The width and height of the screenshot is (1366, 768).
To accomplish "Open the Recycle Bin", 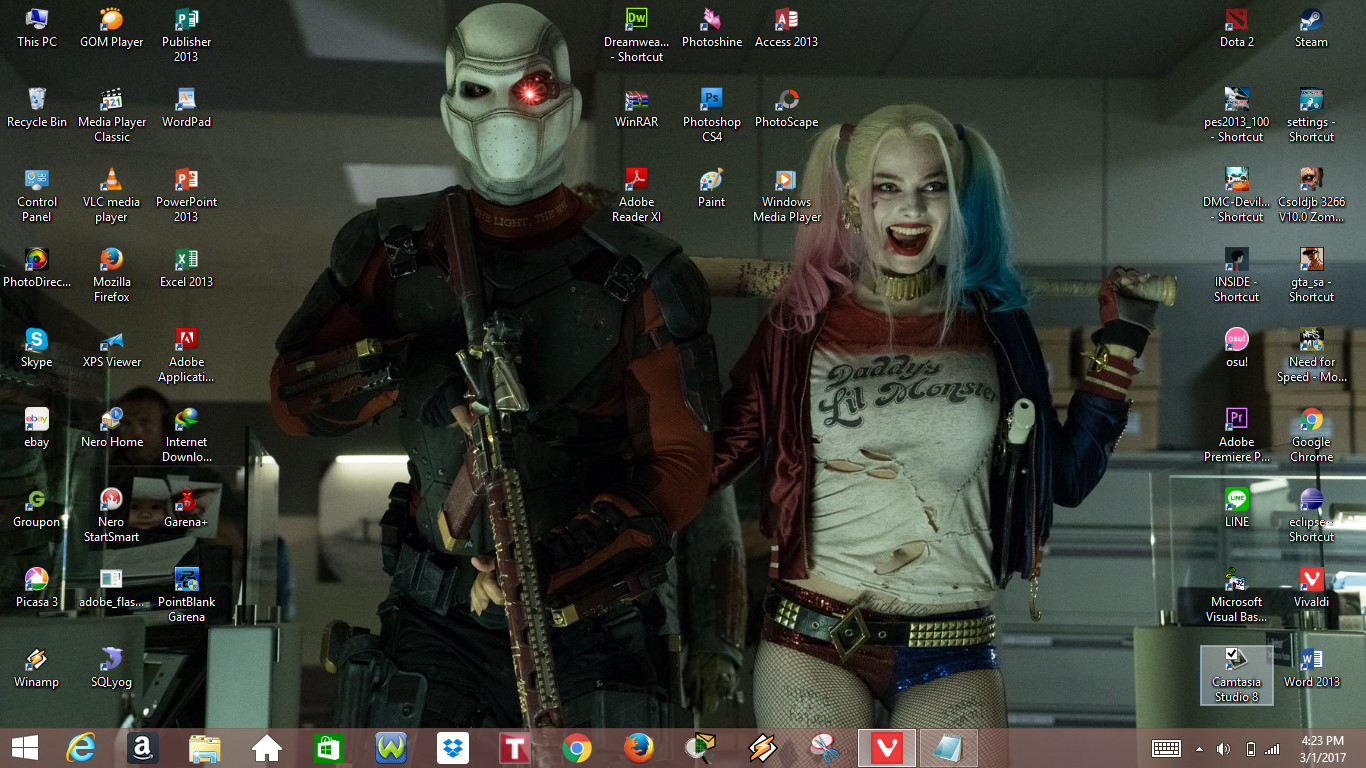I will [37, 108].
